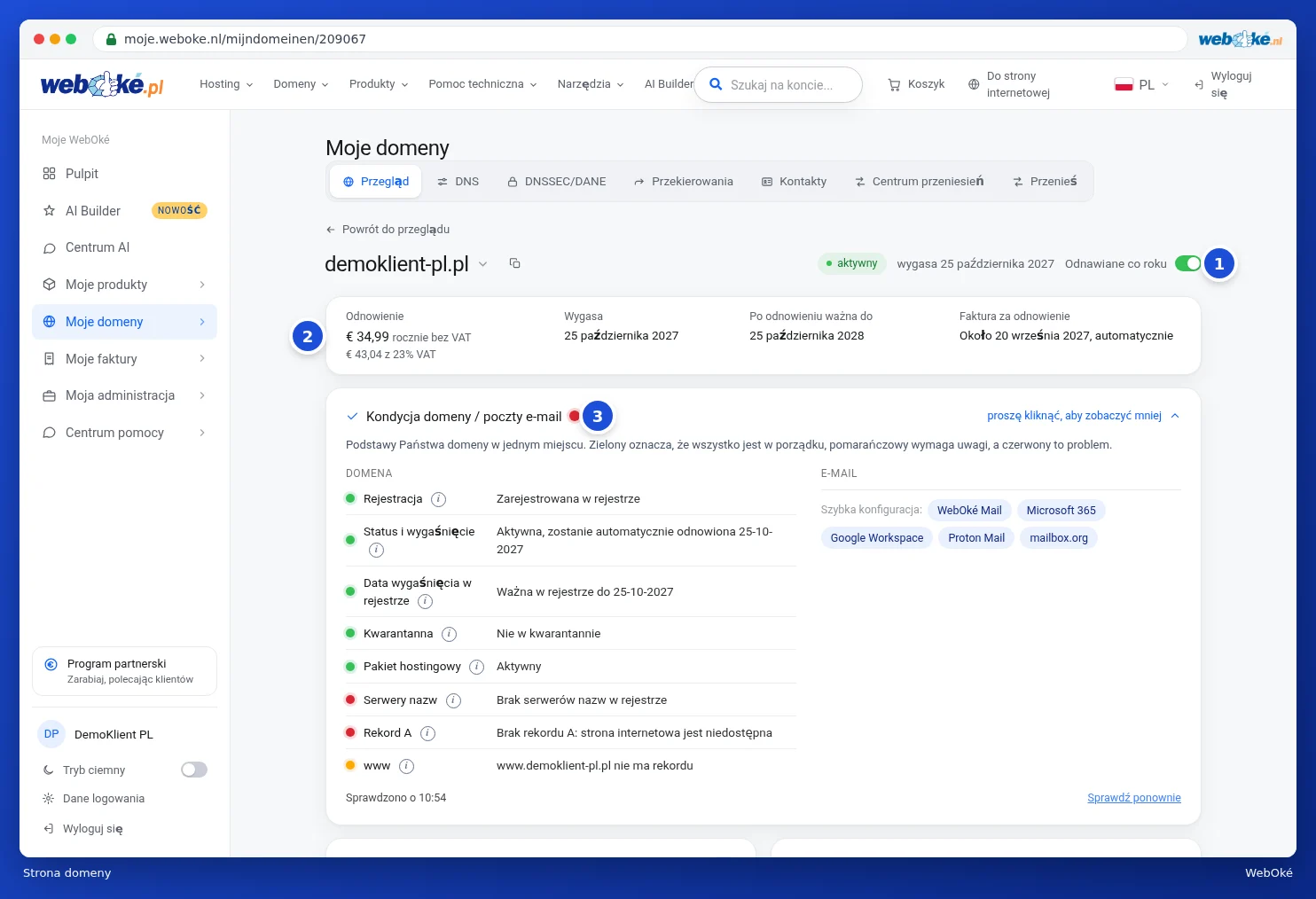1316x899 pixels.
Task: Click info icon next to Kwarantanna
Action: [x=449, y=634]
